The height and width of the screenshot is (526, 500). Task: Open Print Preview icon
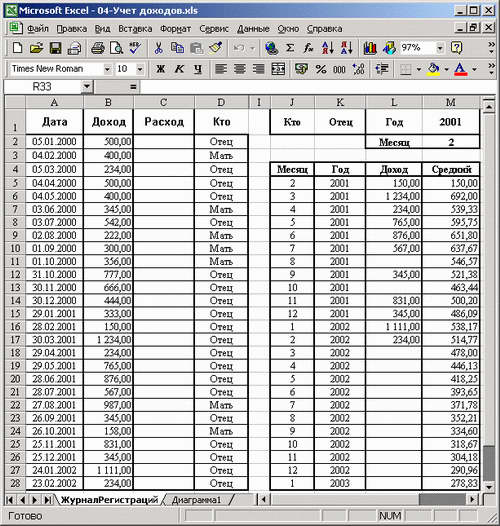[x=116, y=49]
